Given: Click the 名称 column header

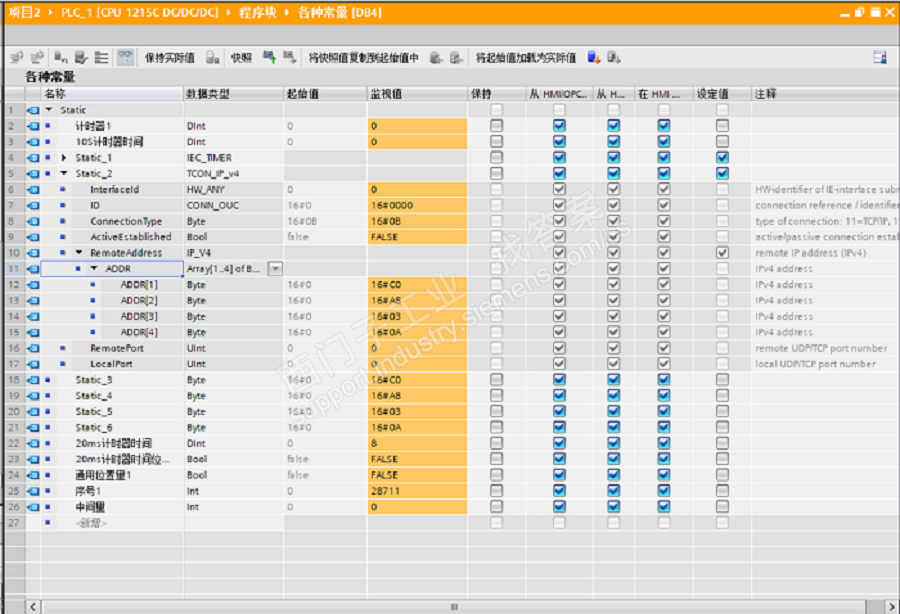Looking at the screenshot, I should coord(112,94).
